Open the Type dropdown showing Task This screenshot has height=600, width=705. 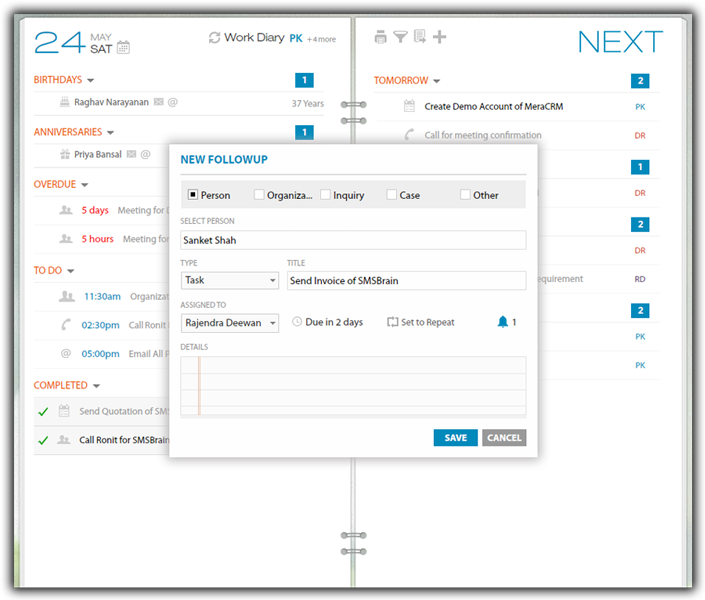point(230,281)
